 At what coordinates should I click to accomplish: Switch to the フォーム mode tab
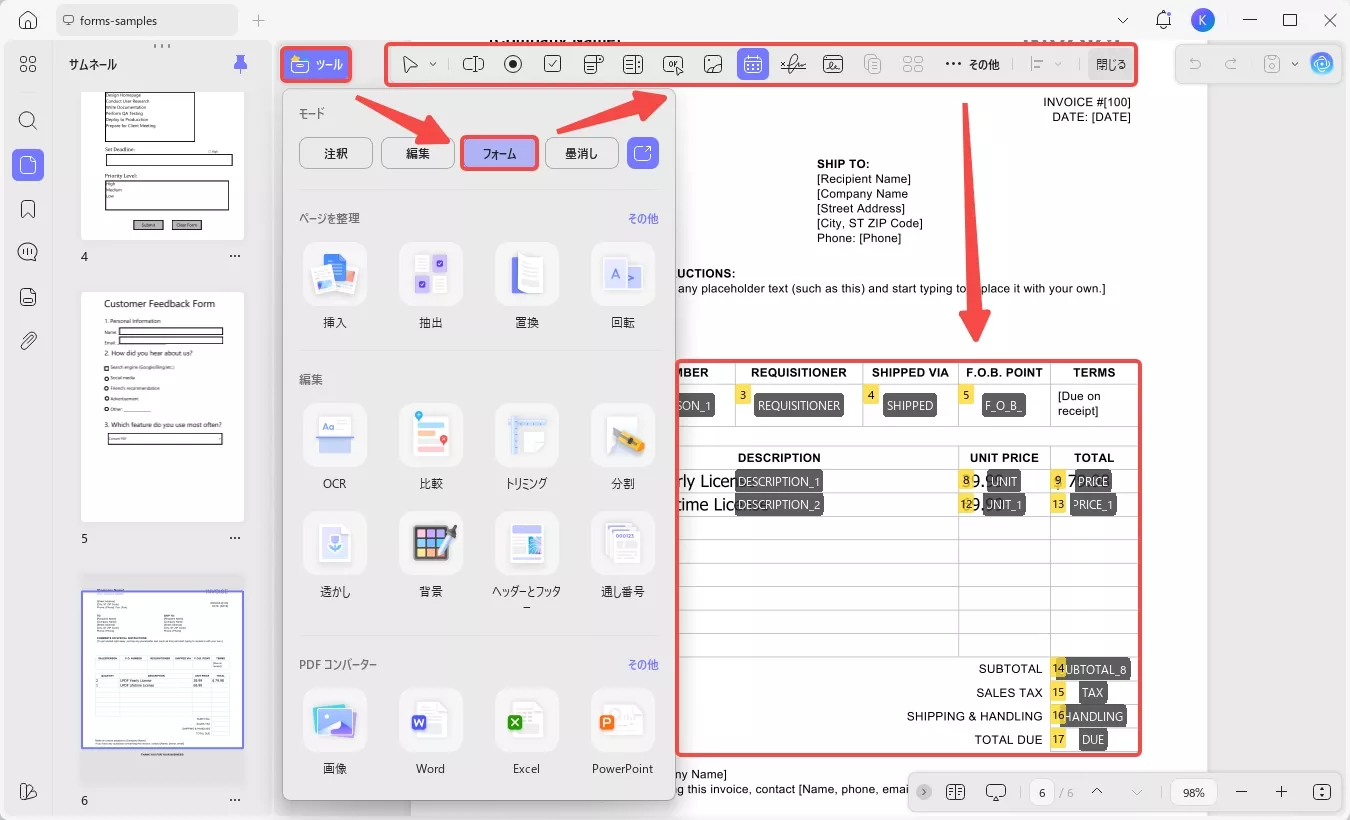(499, 152)
